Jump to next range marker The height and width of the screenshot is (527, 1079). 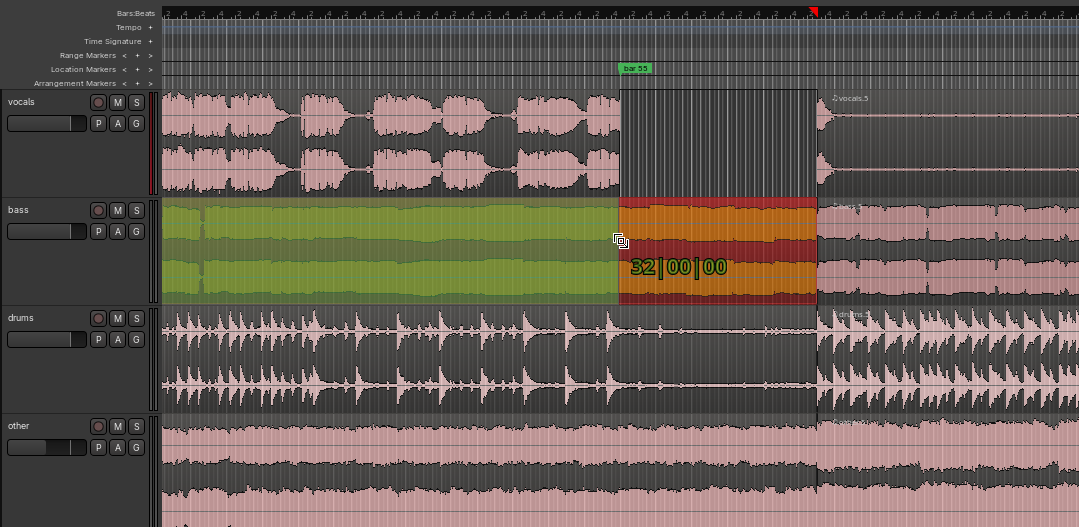pyautogui.click(x=150, y=56)
